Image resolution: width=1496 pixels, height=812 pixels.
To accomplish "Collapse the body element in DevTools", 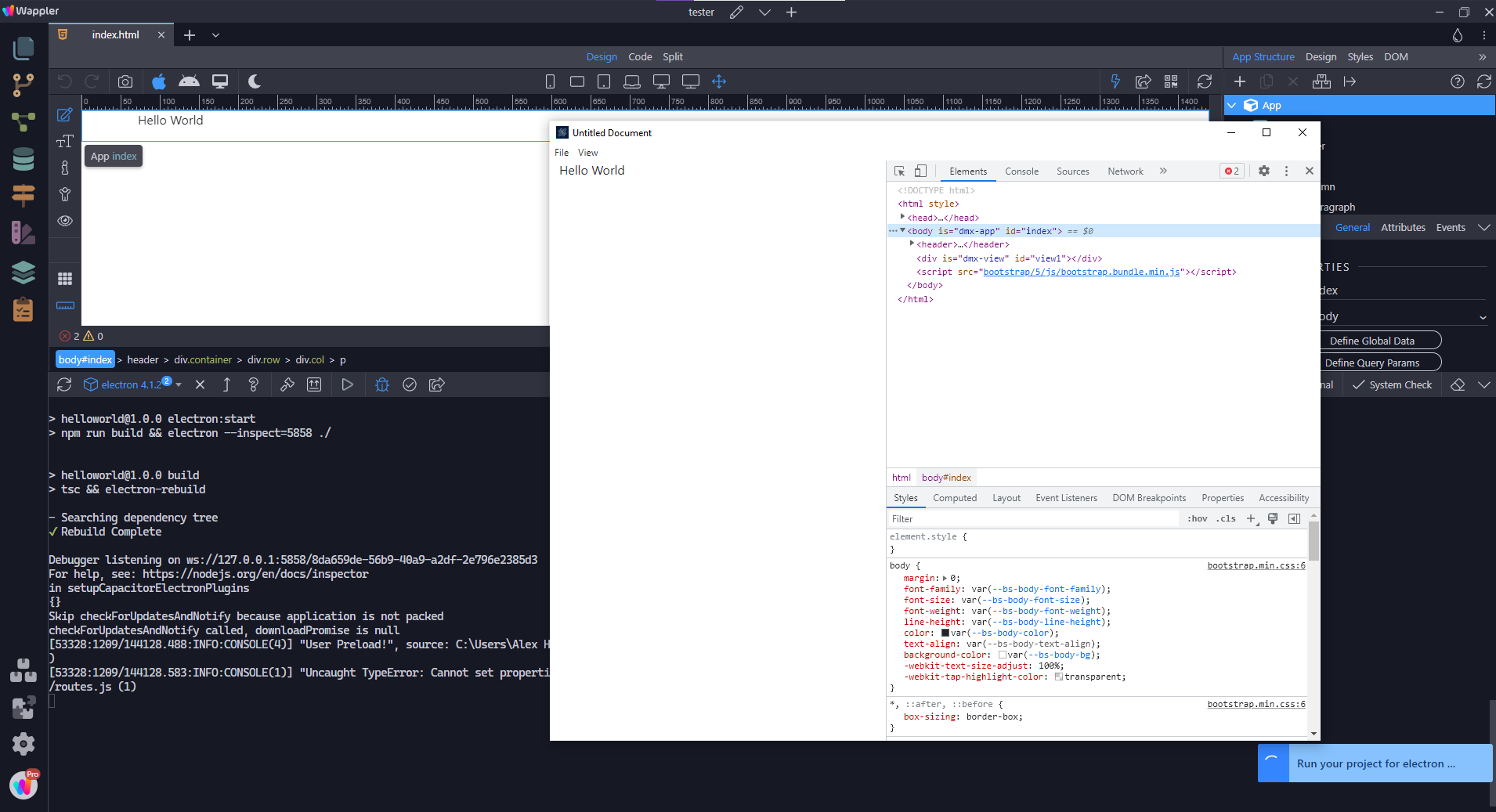I will point(902,230).
